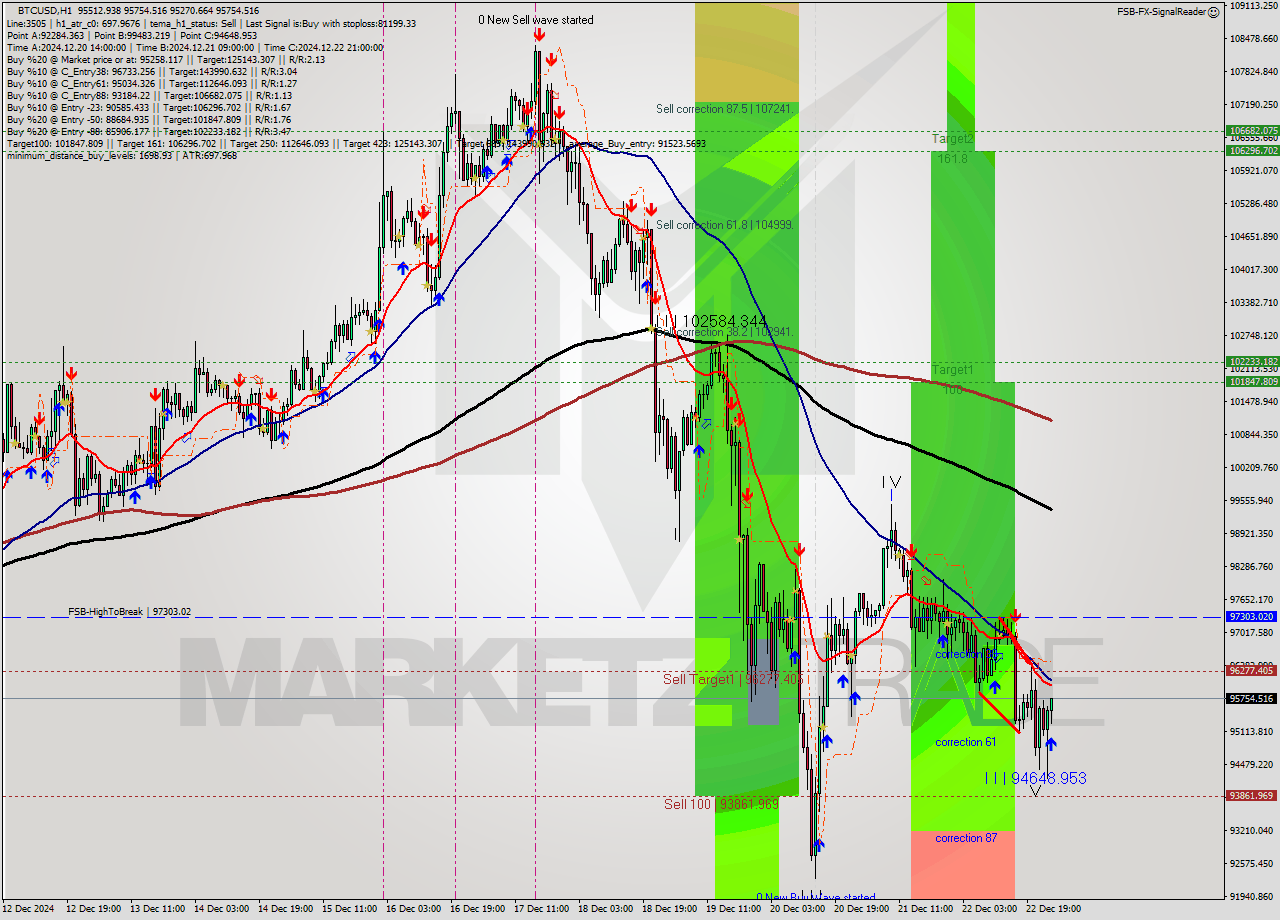Click the '12 Dec 2024' date axis label
1280x920 pixels.
pos(27,909)
